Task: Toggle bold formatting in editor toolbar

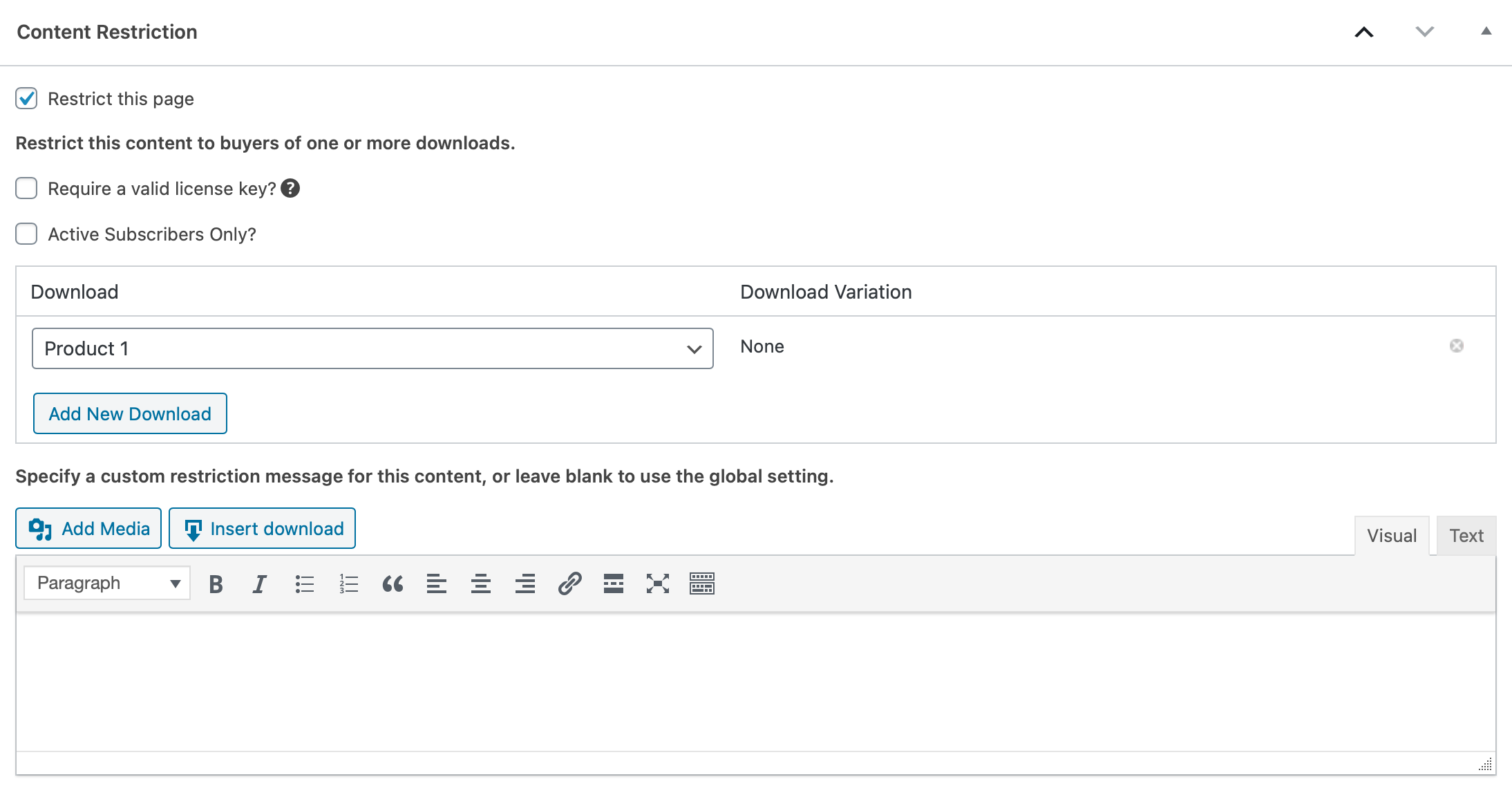Action: (x=216, y=584)
